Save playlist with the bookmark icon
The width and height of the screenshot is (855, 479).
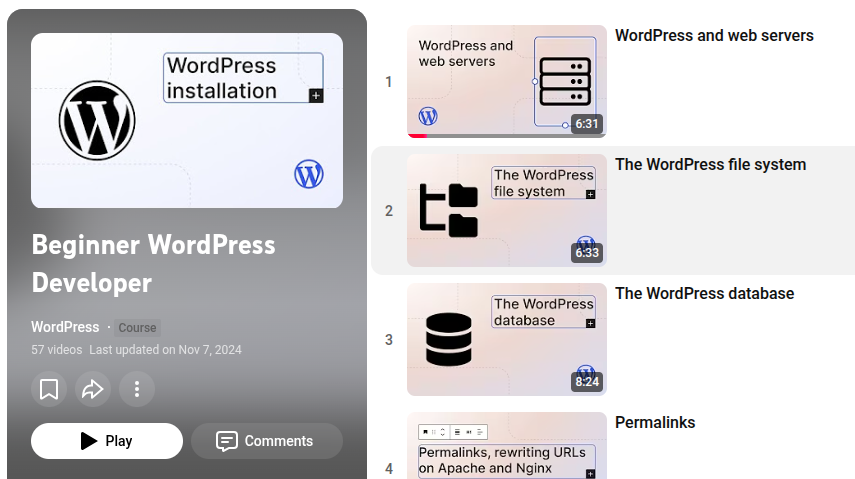[49, 389]
